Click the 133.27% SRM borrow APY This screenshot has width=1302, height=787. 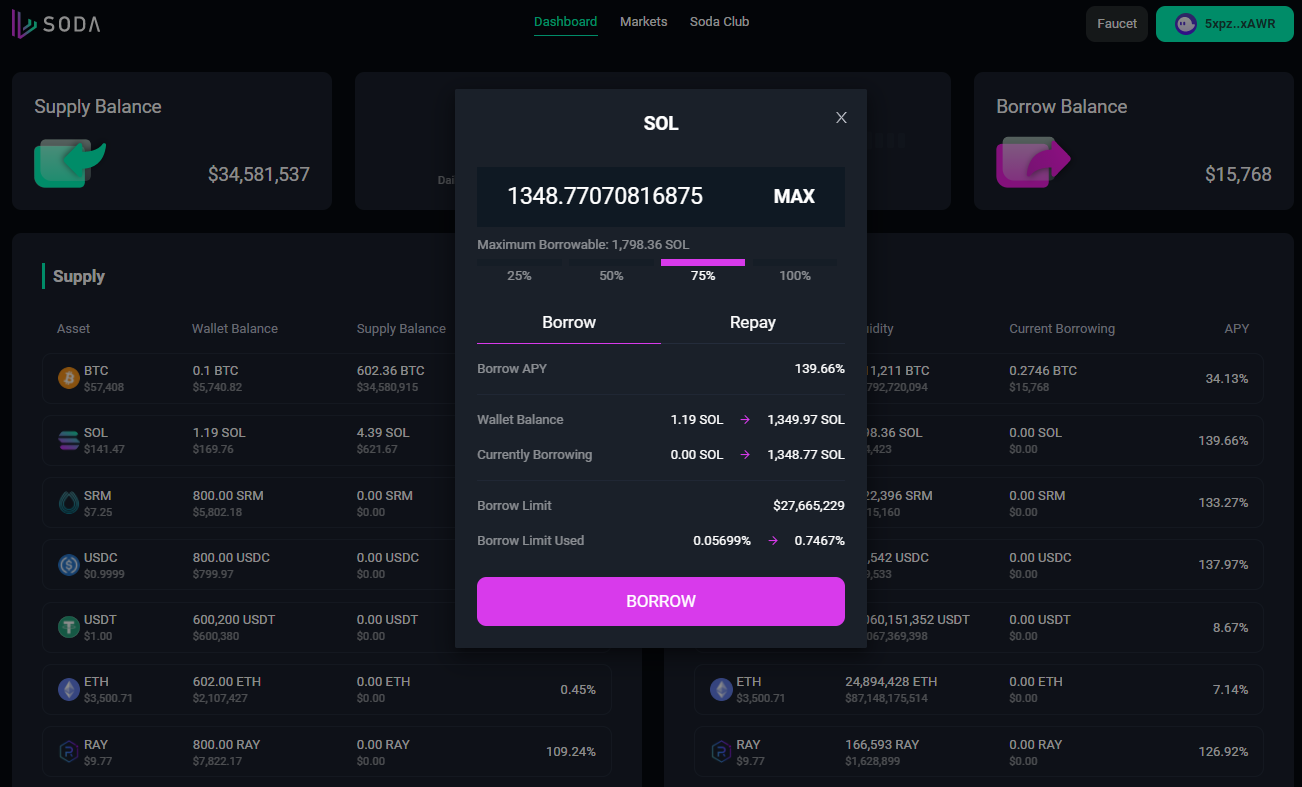coord(1223,503)
